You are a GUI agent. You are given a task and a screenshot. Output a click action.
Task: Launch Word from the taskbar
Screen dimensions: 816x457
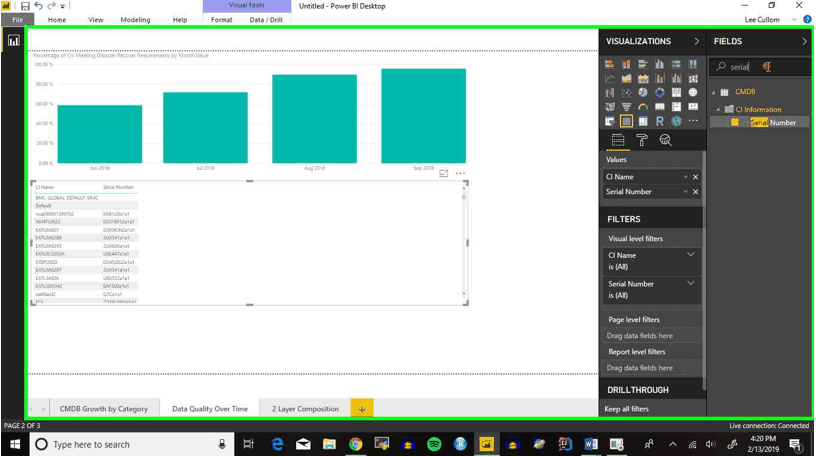tap(591, 444)
